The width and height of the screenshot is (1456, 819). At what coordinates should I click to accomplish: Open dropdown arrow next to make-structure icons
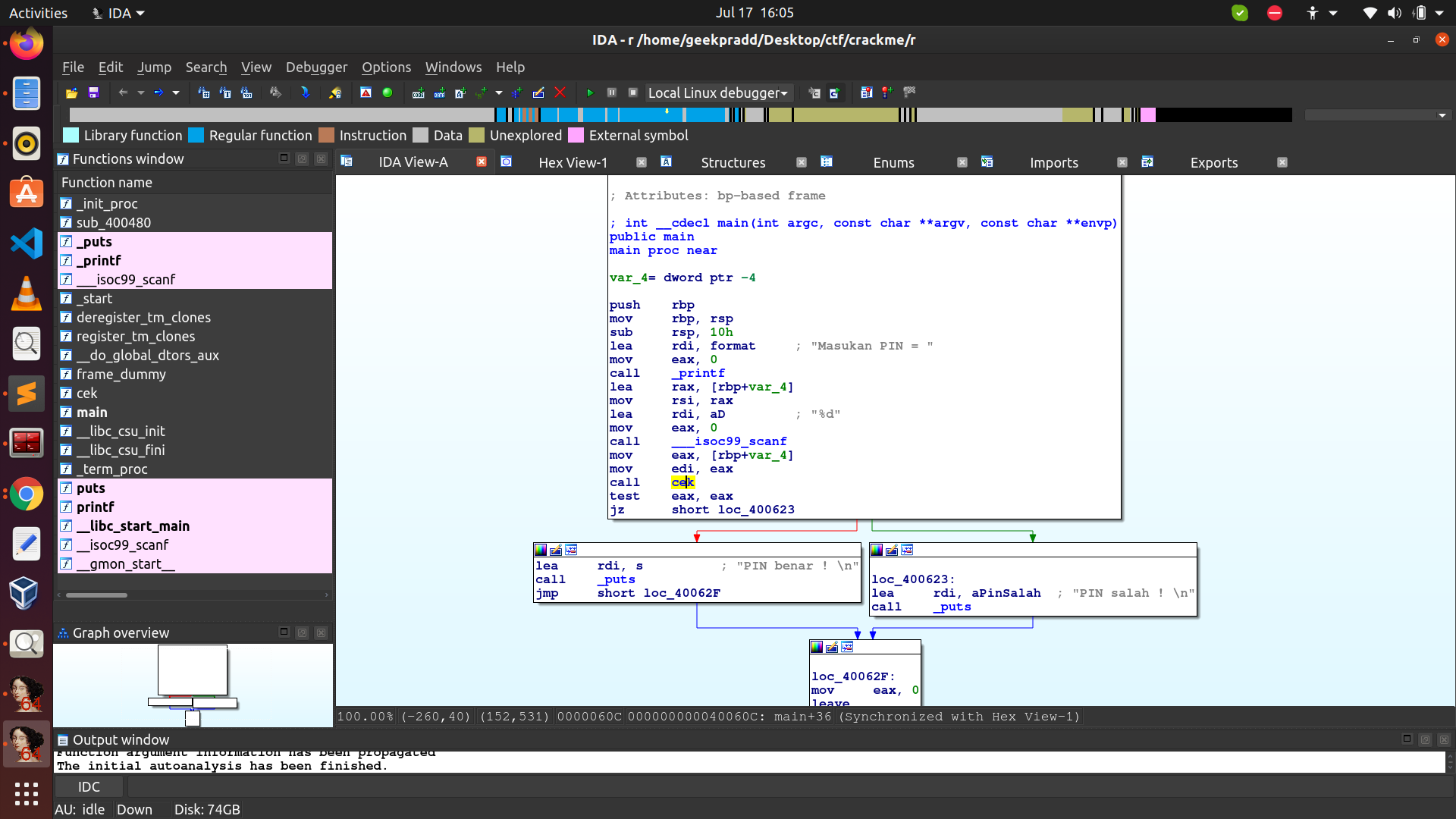click(498, 93)
